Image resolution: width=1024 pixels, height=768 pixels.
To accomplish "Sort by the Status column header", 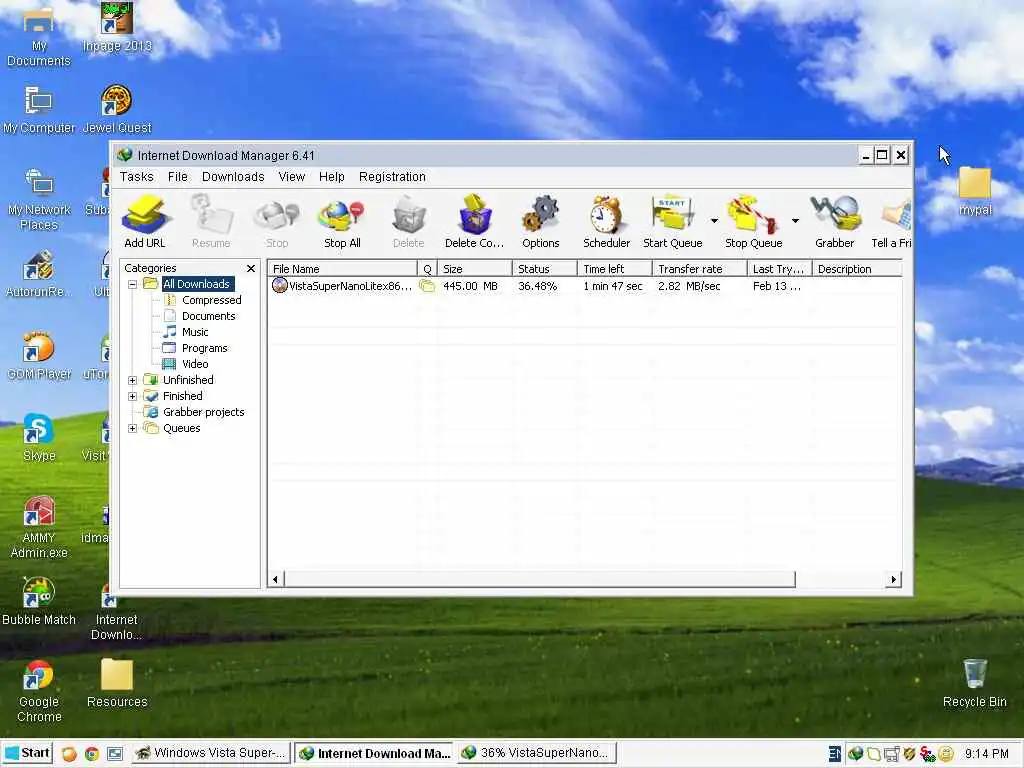I will tap(545, 269).
